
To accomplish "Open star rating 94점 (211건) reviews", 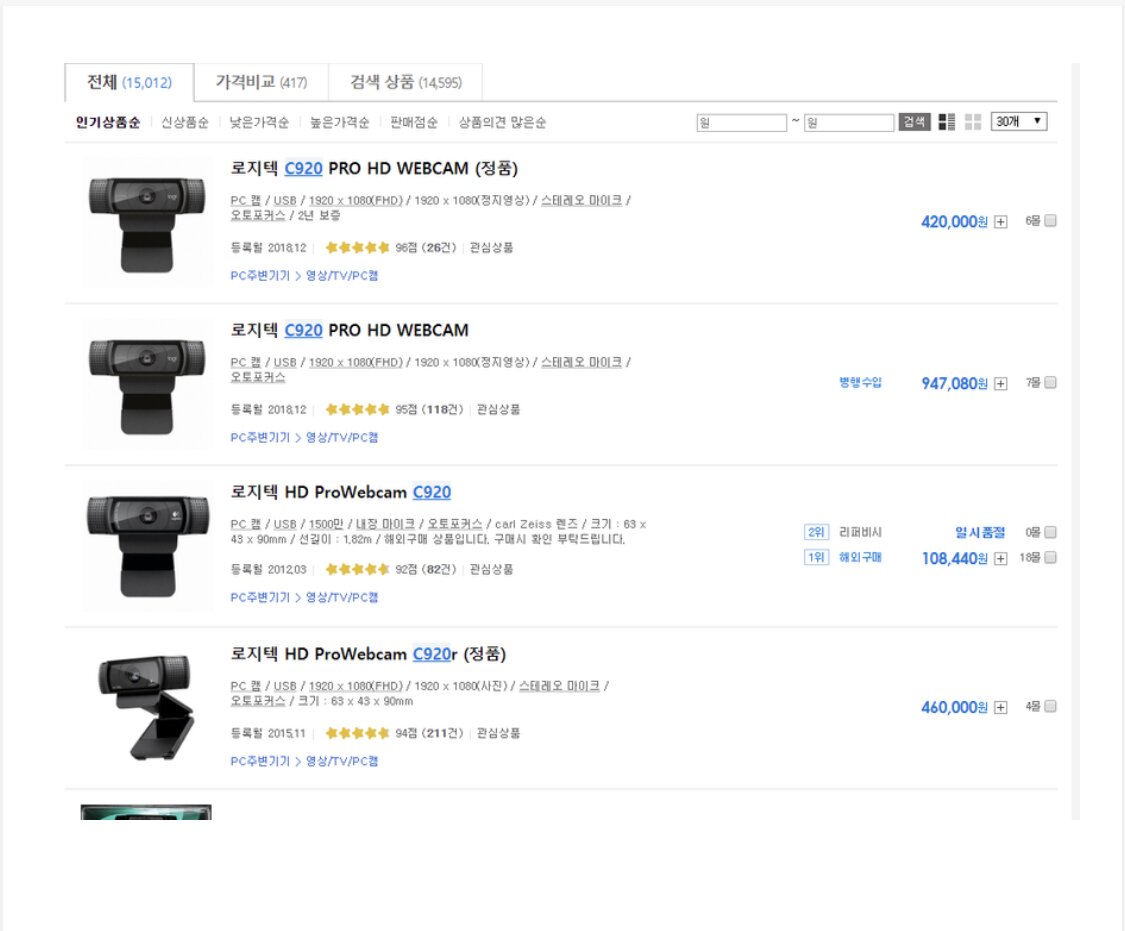I will pyautogui.click(x=394, y=734).
